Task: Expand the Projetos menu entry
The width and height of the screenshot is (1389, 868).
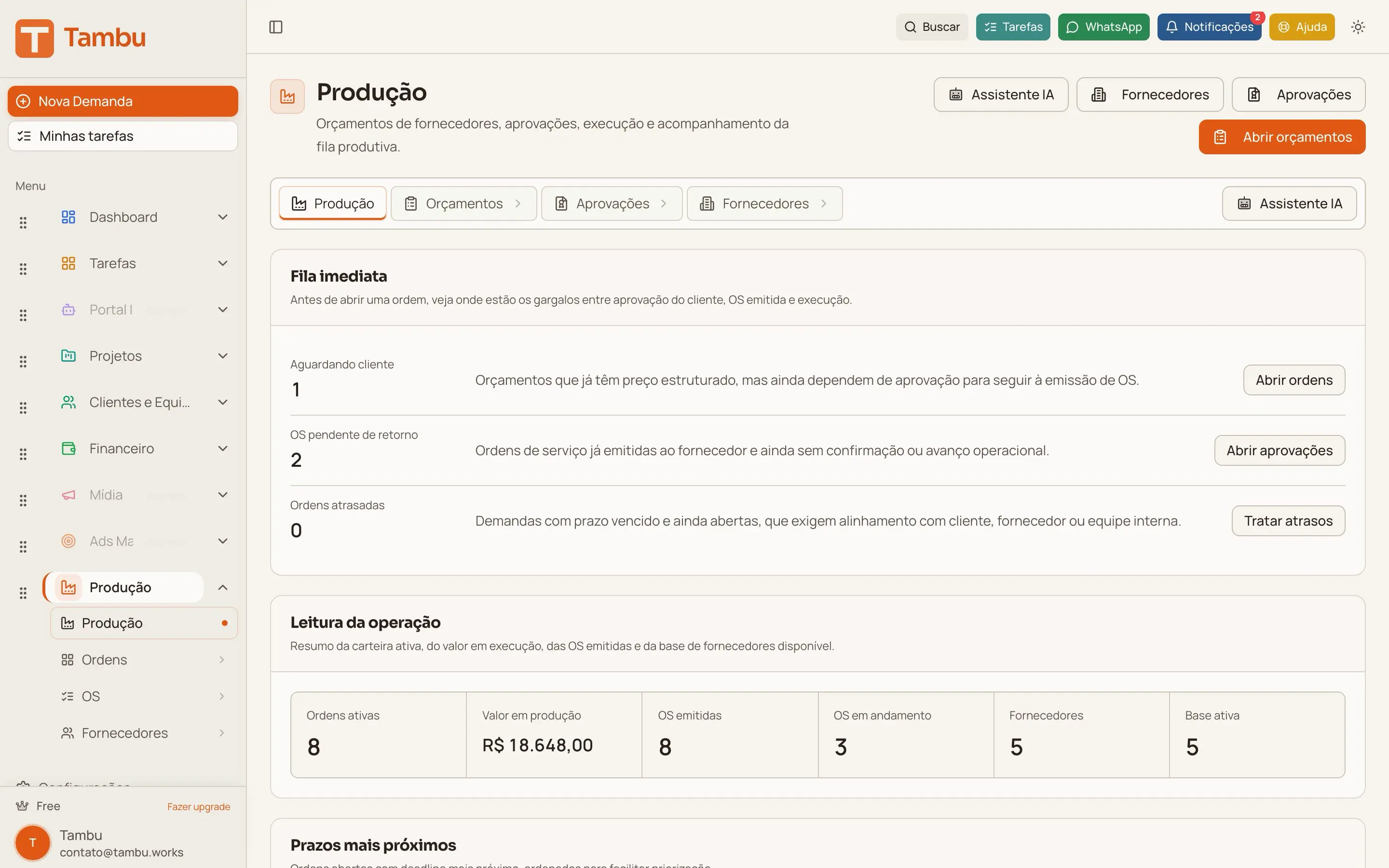Action: pyautogui.click(x=223, y=355)
